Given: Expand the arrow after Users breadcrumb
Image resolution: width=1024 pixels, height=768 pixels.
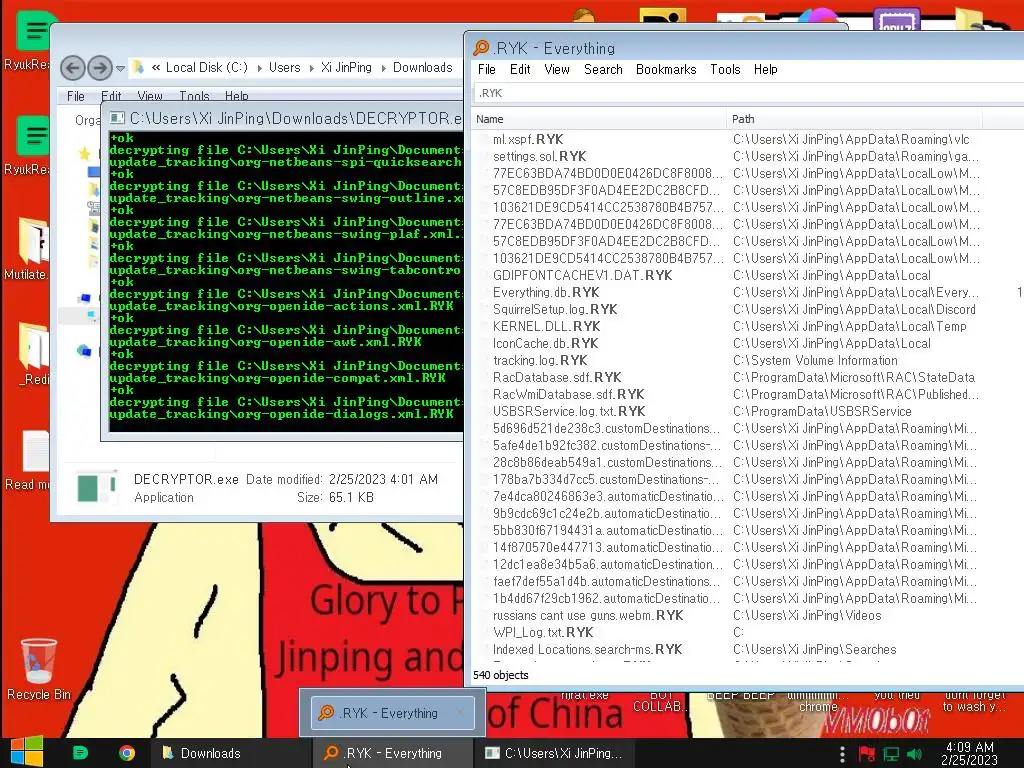Looking at the screenshot, I should pos(311,68).
